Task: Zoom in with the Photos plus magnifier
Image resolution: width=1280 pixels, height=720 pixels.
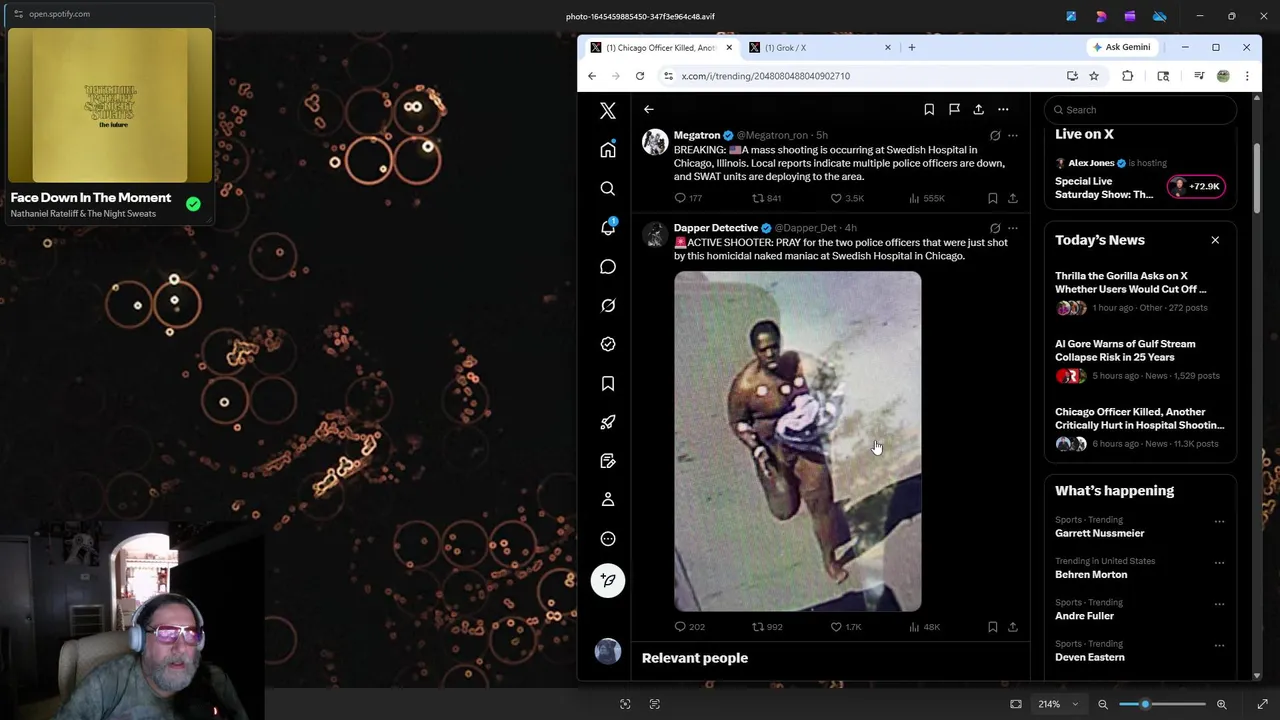Action: 1221,704
